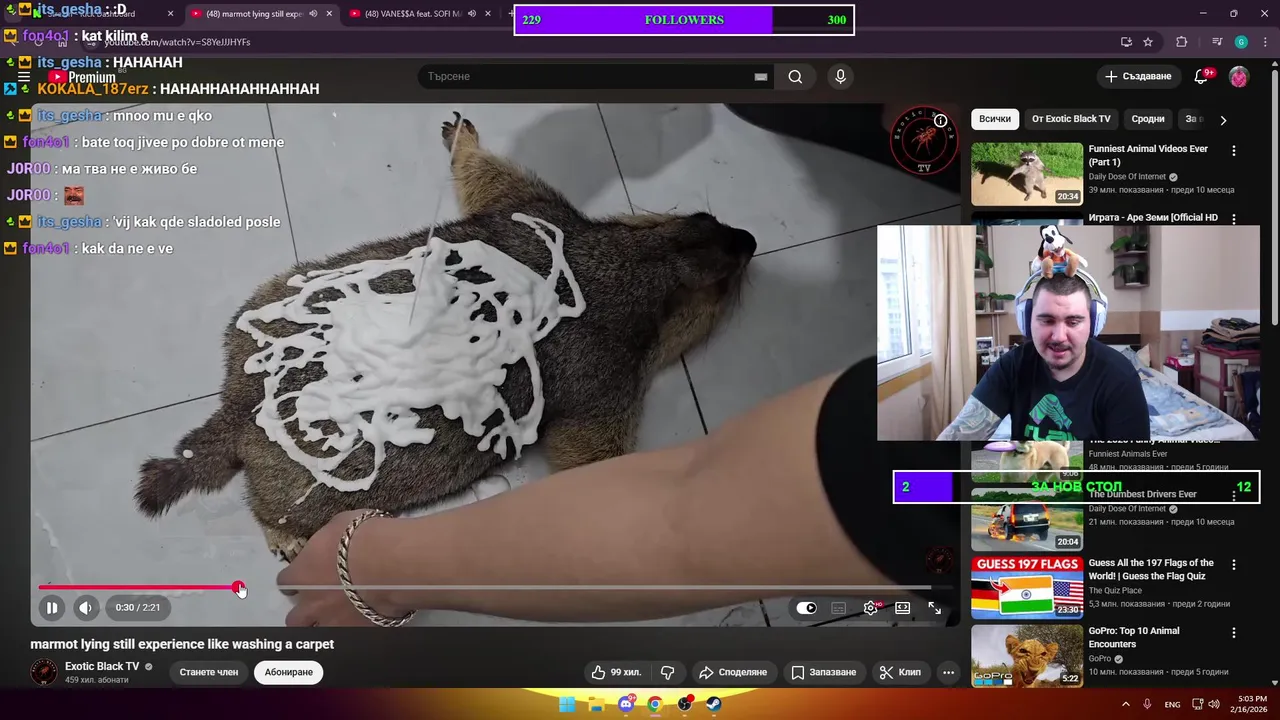
Task: Open options for Funniest Animal Videos Ever
Action: (1233, 150)
